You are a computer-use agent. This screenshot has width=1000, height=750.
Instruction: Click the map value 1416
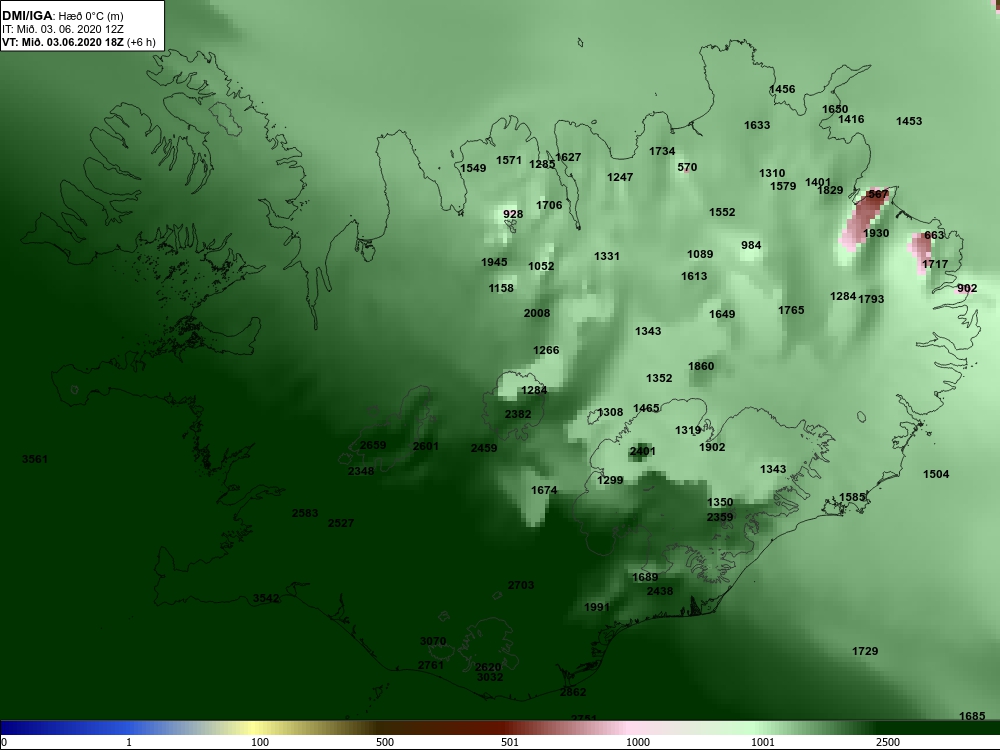(x=851, y=119)
